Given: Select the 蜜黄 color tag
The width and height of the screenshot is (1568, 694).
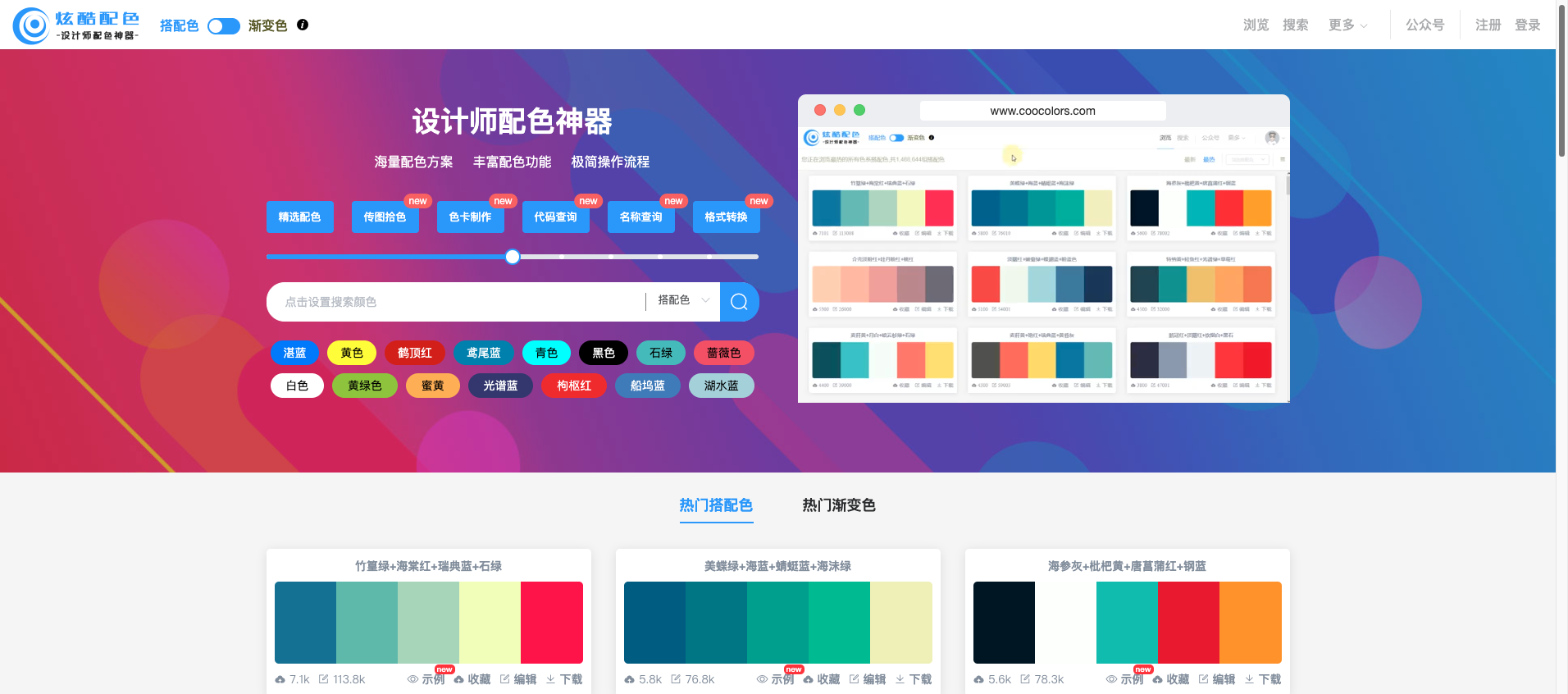Looking at the screenshot, I should click(433, 386).
